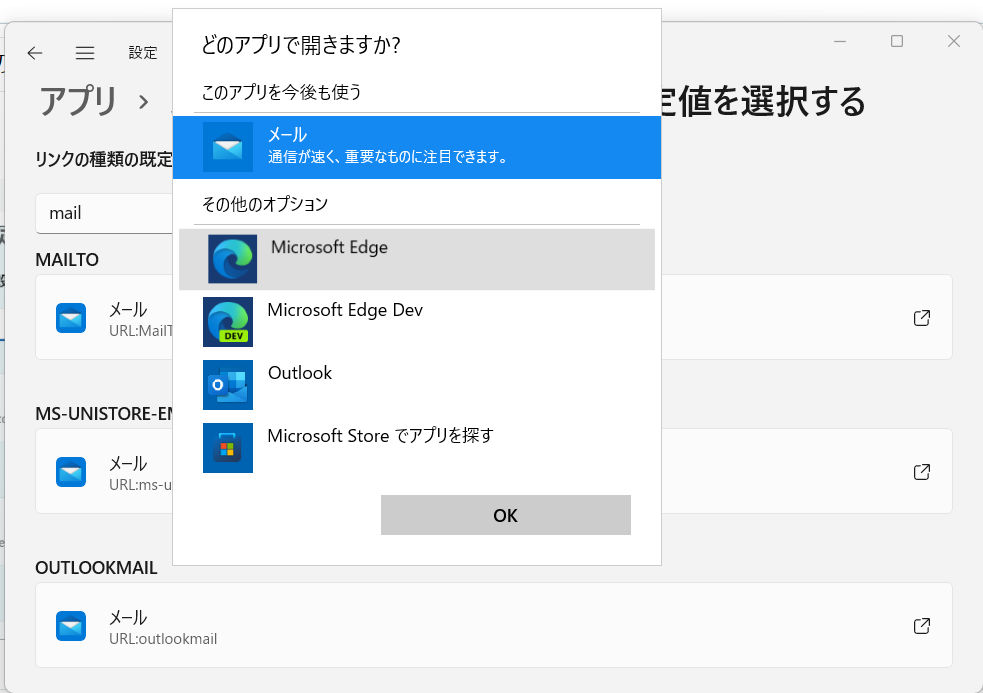Select Microsoft Edge from other options

pos(417,259)
